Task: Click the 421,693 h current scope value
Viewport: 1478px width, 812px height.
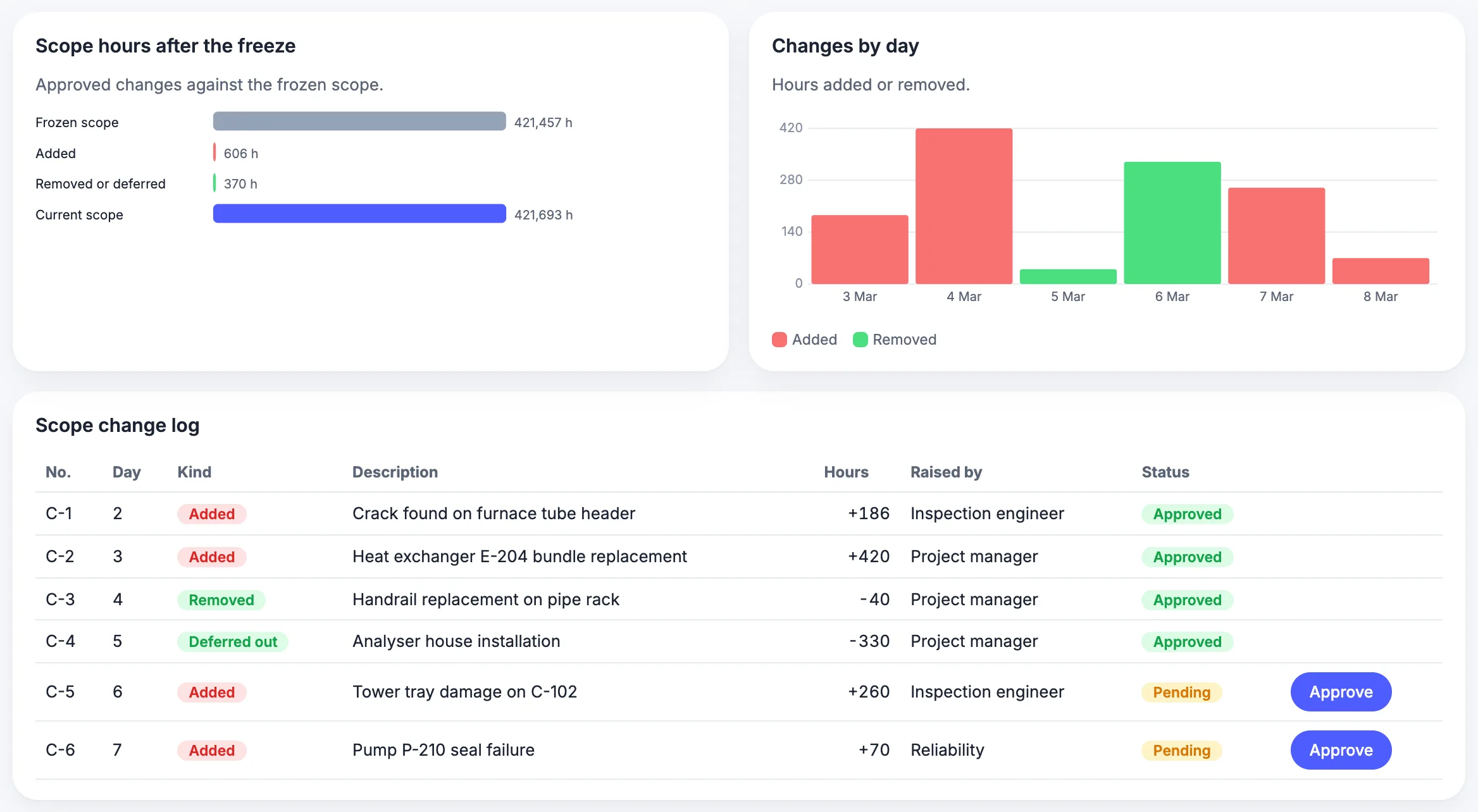Action: [x=543, y=215]
